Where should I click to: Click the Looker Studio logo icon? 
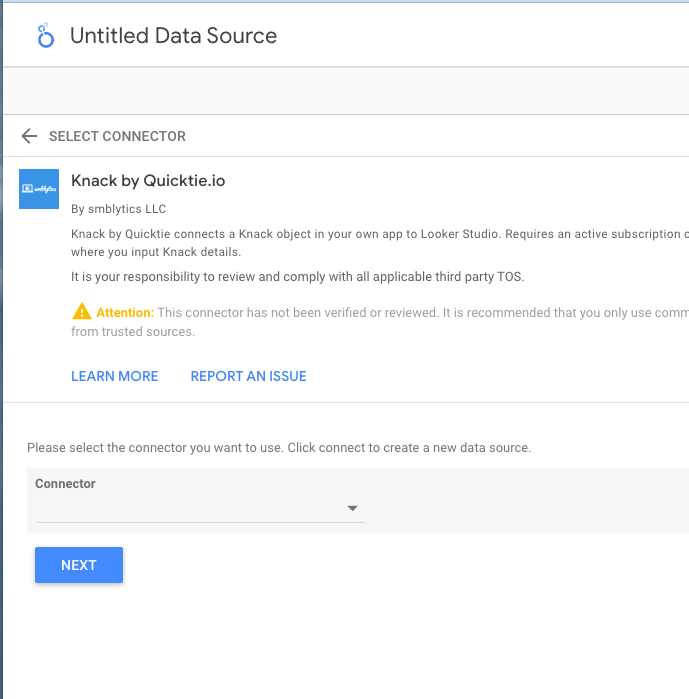point(46,36)
